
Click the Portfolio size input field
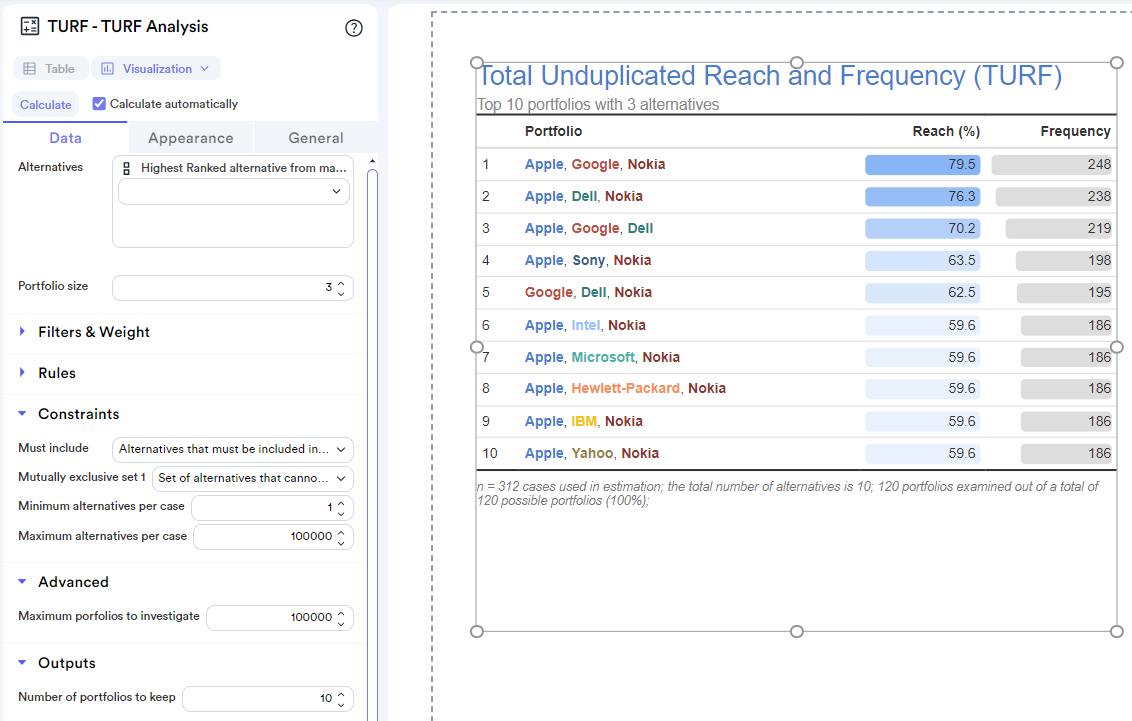click(x=232, y=288)
